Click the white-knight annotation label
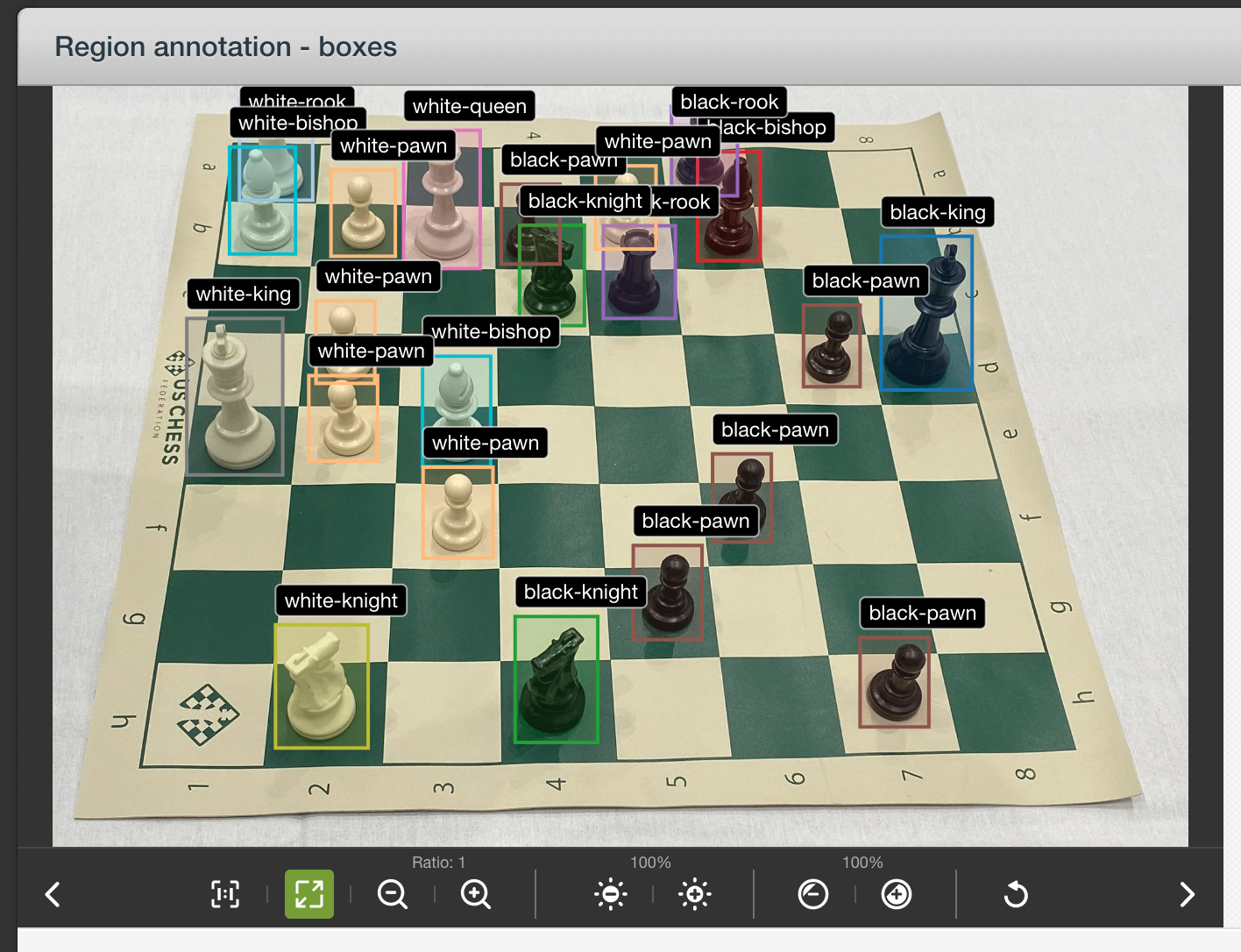 341,600
